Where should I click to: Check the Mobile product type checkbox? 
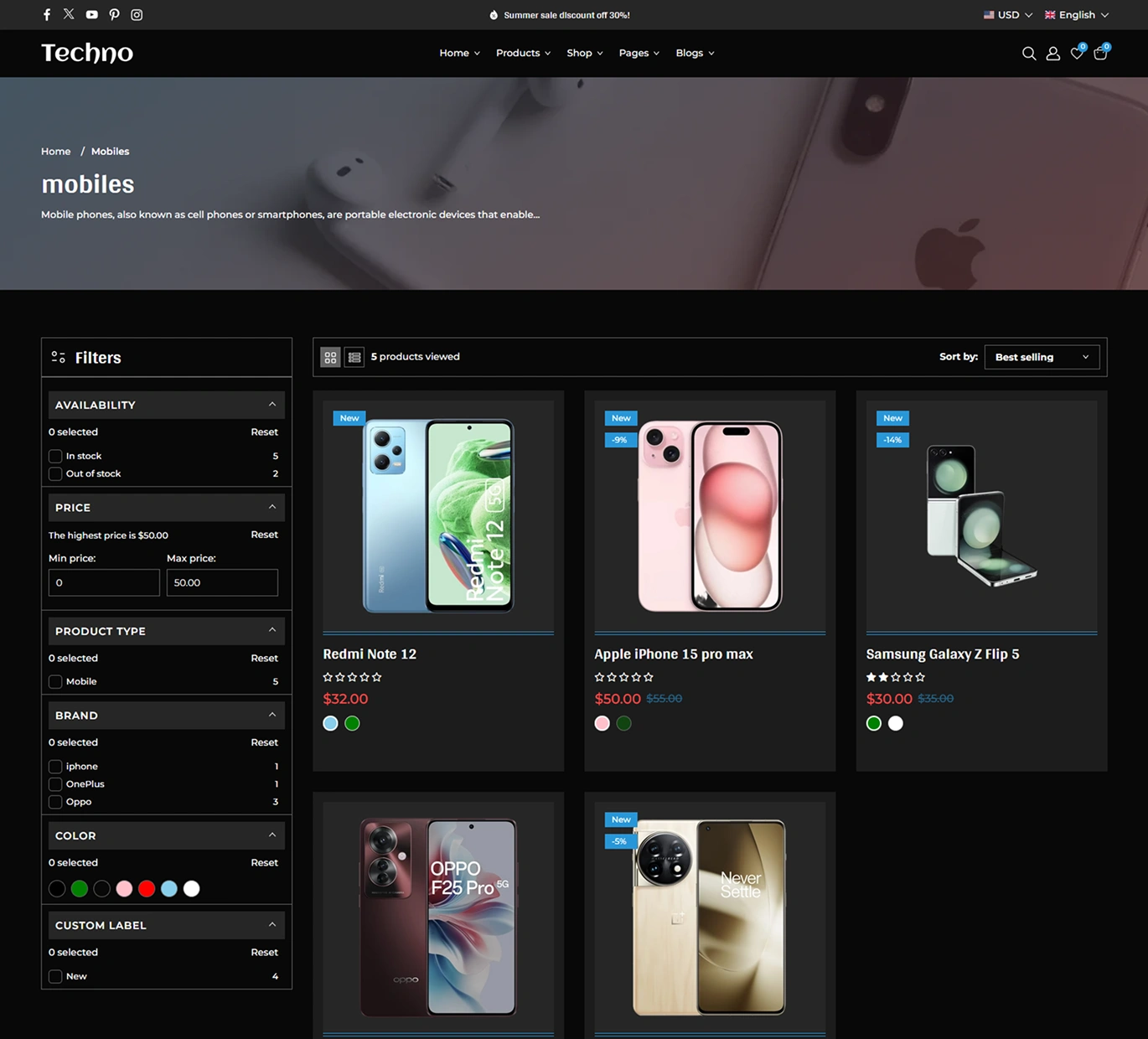(x=55, y=681)
